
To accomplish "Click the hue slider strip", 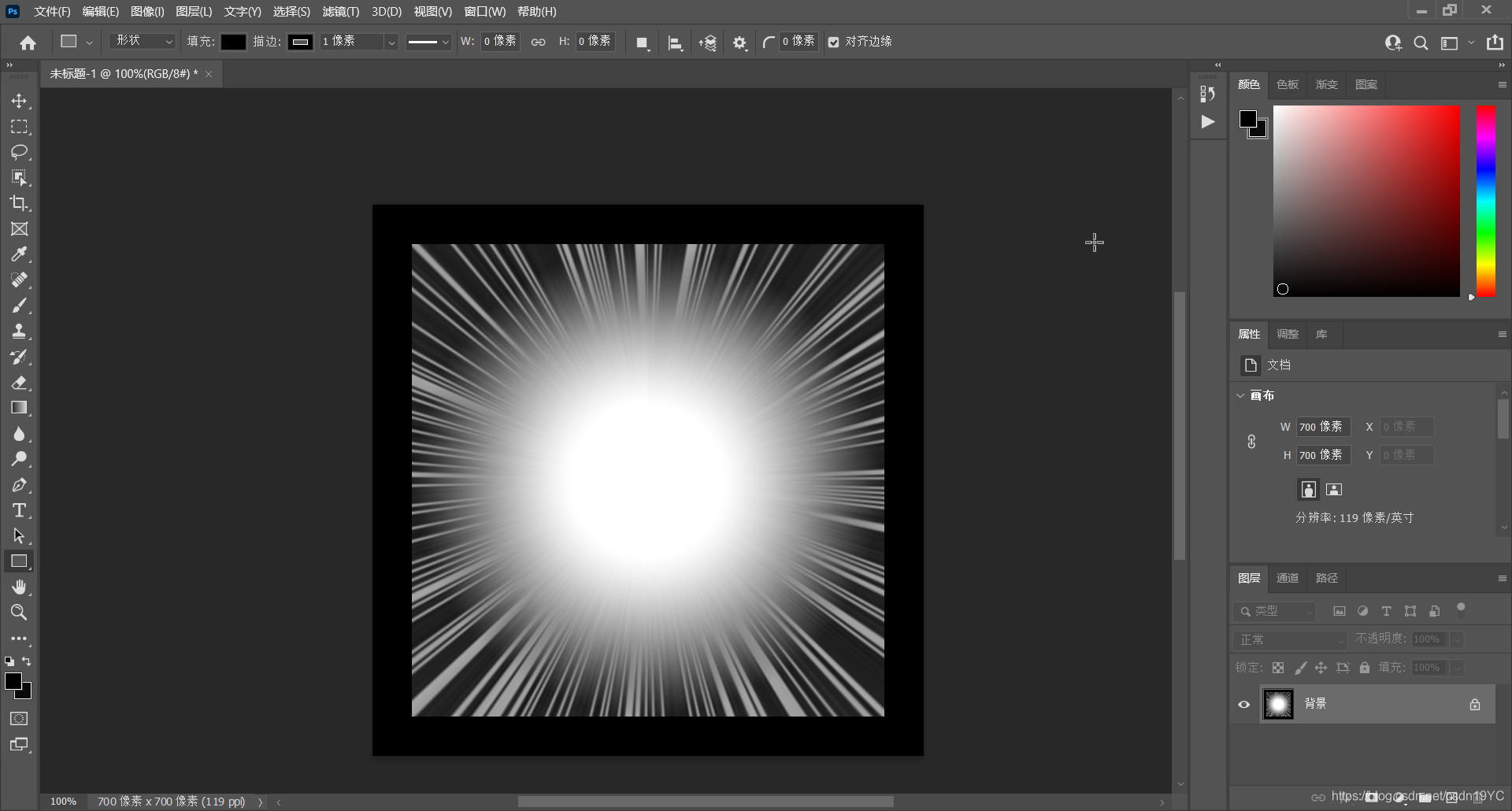I will click(x=1486, y=202).
